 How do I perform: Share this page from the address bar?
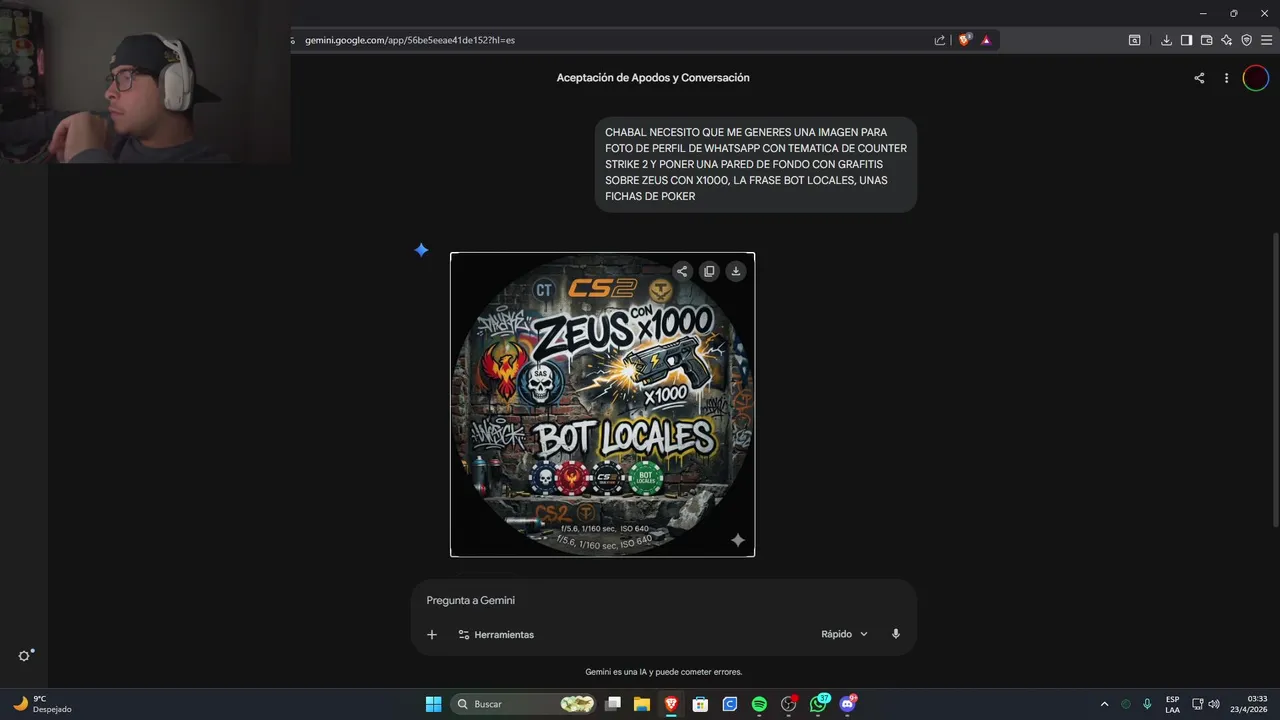pos(940,40)
